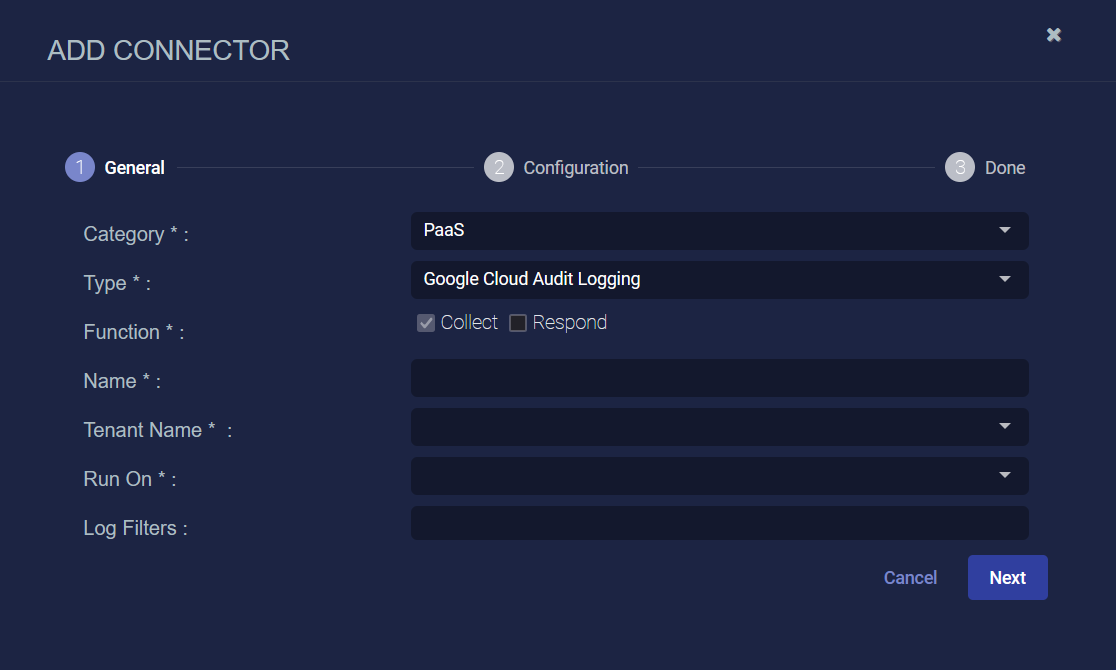Enable the Respond function checkbox
The image size is (1116, 670).
(518, 323)
